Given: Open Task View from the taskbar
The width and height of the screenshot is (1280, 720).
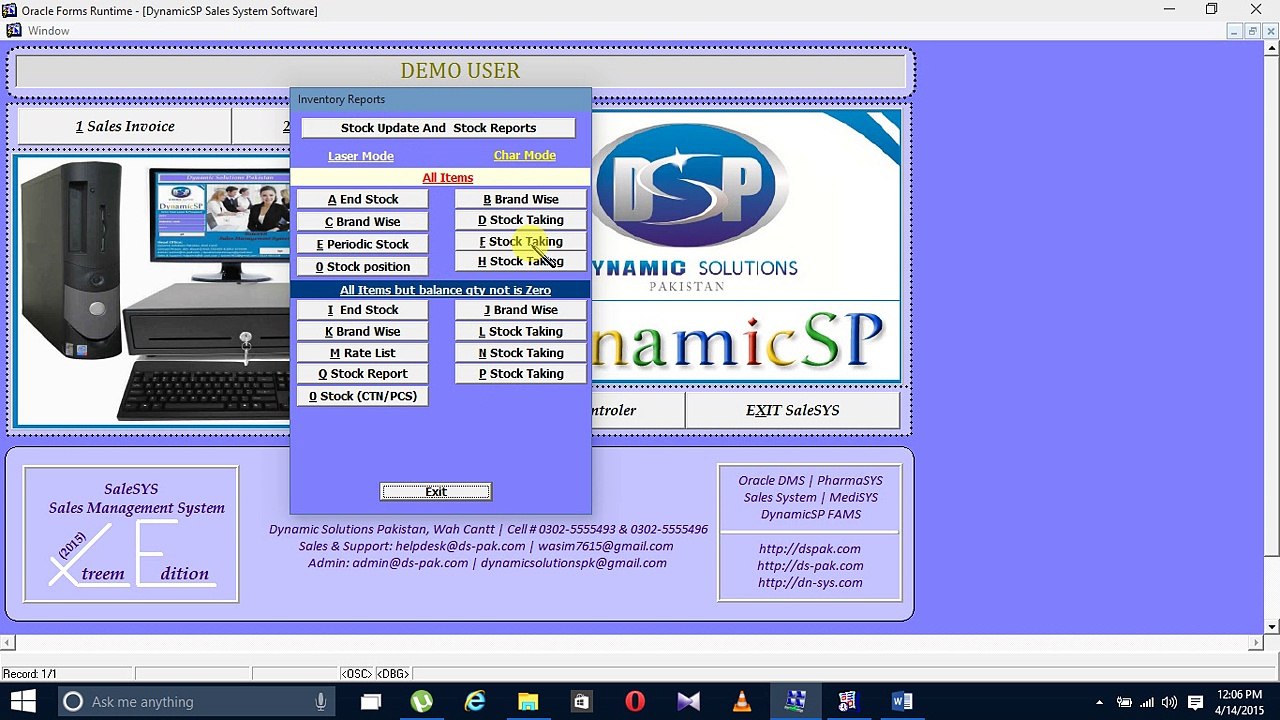Looking at the screenshot, I should point(371,702).
